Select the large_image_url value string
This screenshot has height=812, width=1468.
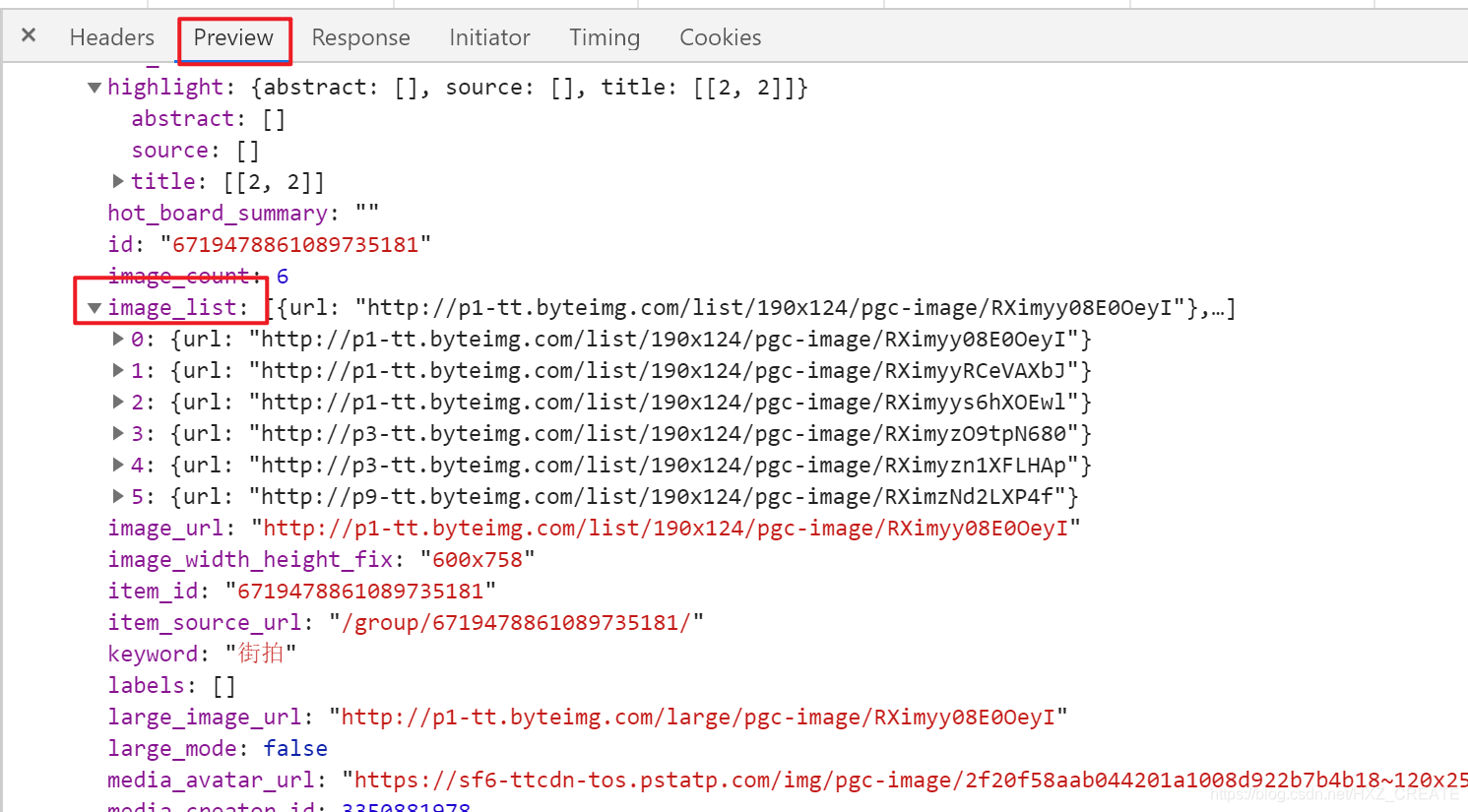pyautogui.click(x=698, y=718)
